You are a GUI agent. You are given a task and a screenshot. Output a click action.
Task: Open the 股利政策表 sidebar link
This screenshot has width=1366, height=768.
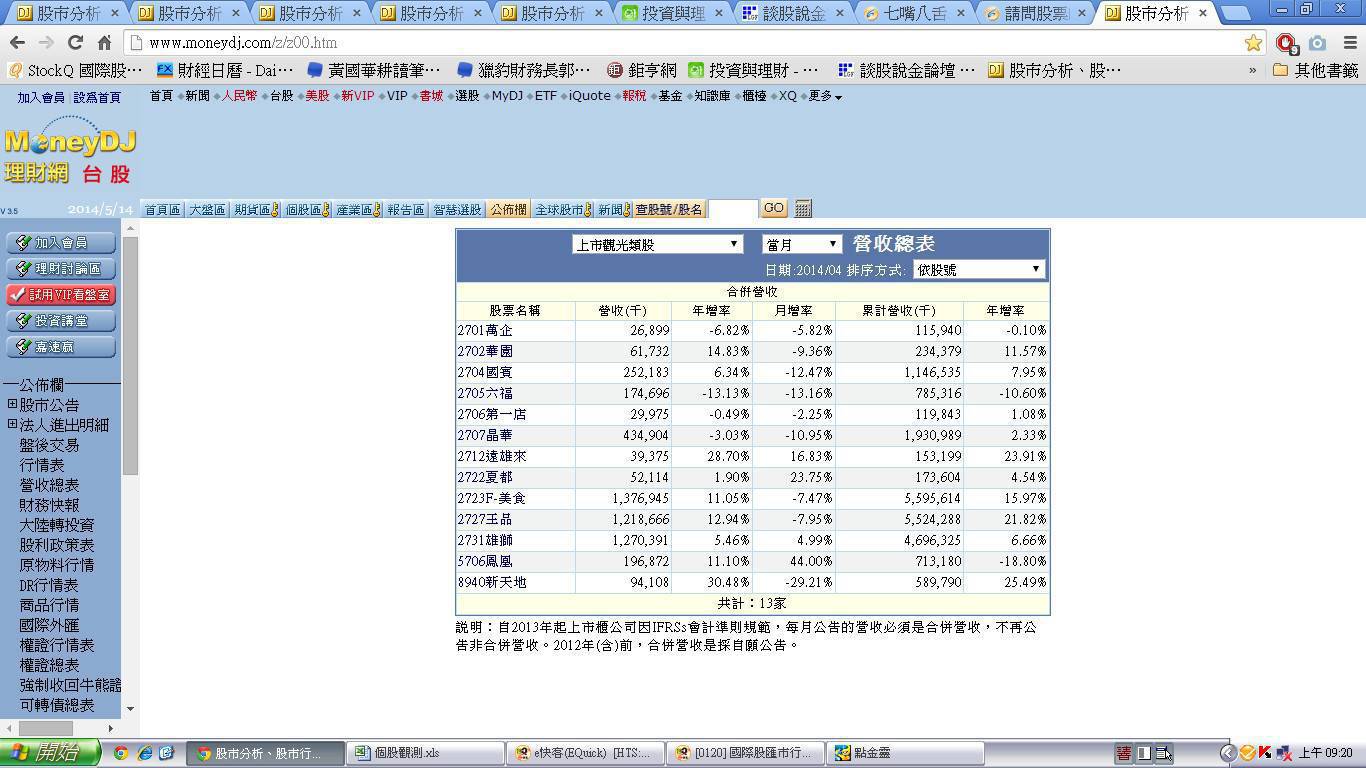57,545
